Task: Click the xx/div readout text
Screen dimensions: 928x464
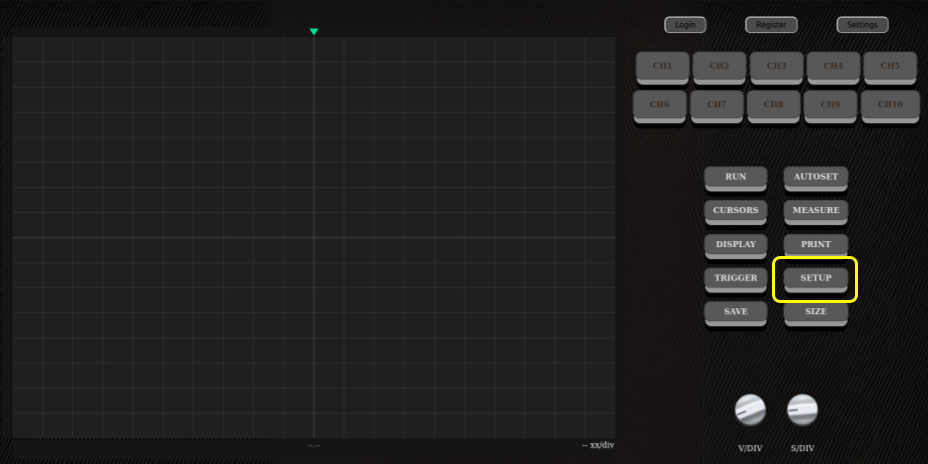Action: 598,445
